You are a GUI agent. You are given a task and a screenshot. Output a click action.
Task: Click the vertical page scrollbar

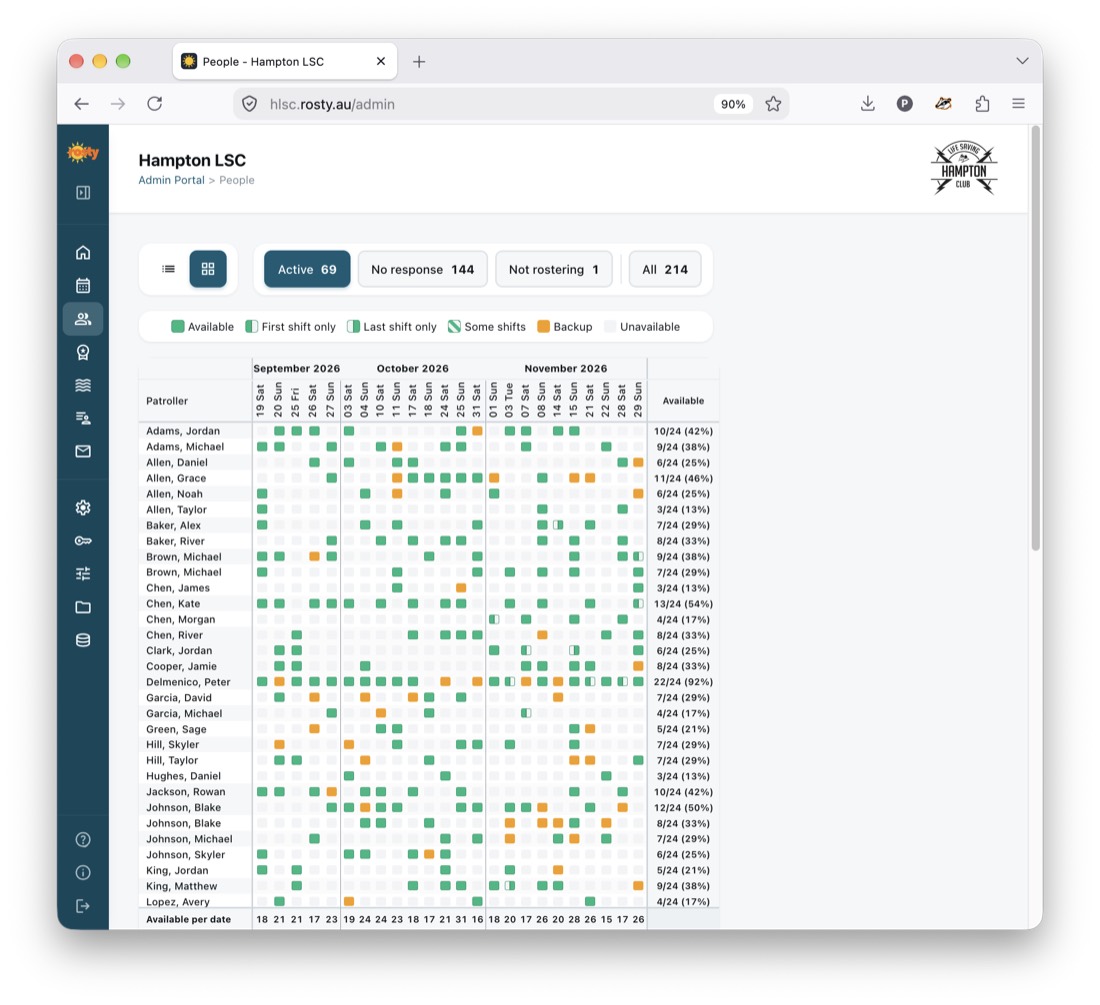point(1035,338)
